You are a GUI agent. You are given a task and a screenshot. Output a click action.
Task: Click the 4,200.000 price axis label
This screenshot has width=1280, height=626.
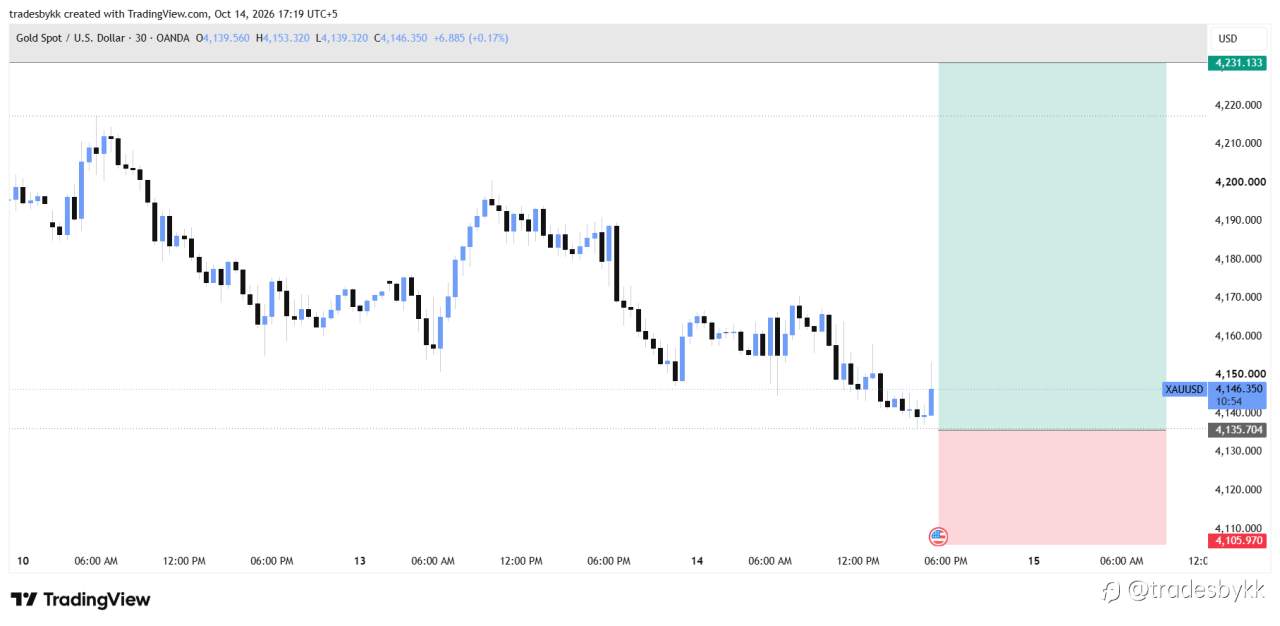pos(1240,182)
